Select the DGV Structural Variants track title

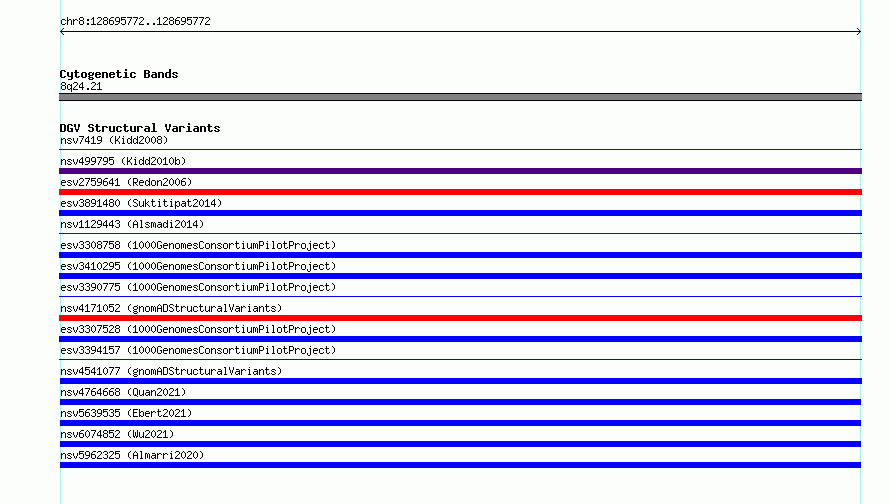pos(140,128)
